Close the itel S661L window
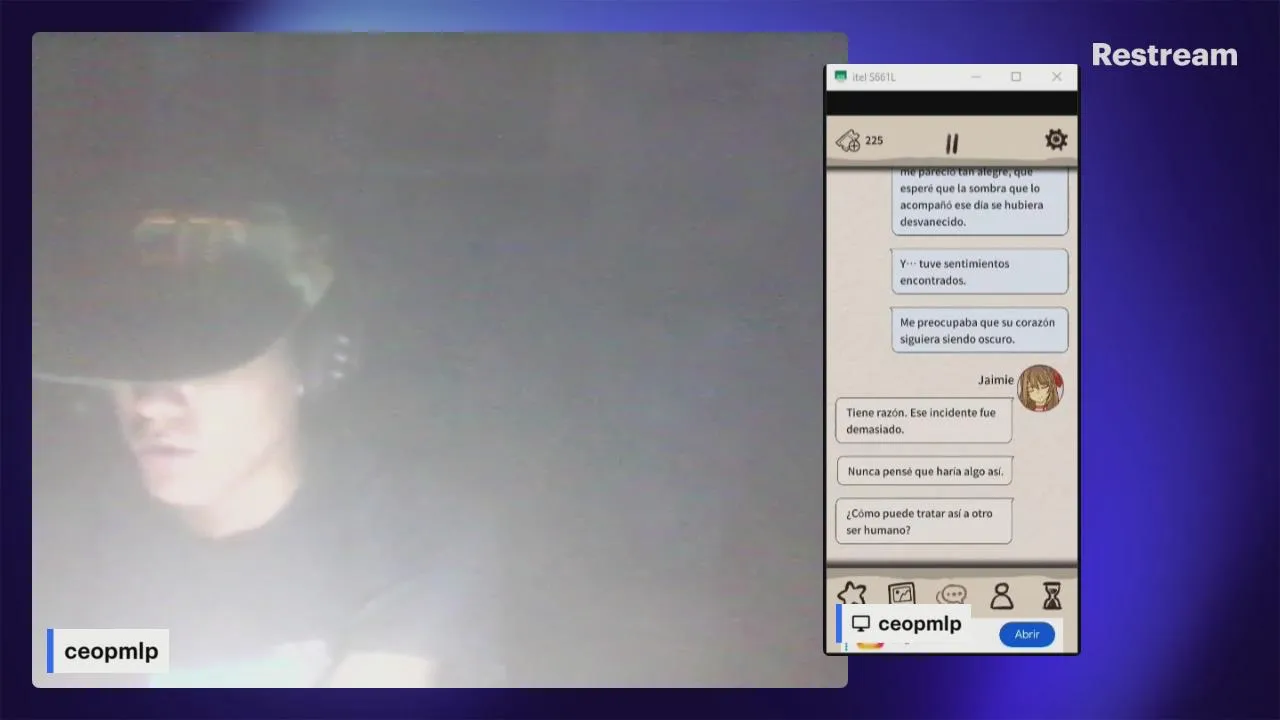Image resolution: width=1280 pixels, height=720 pixels. point(1057,77)
